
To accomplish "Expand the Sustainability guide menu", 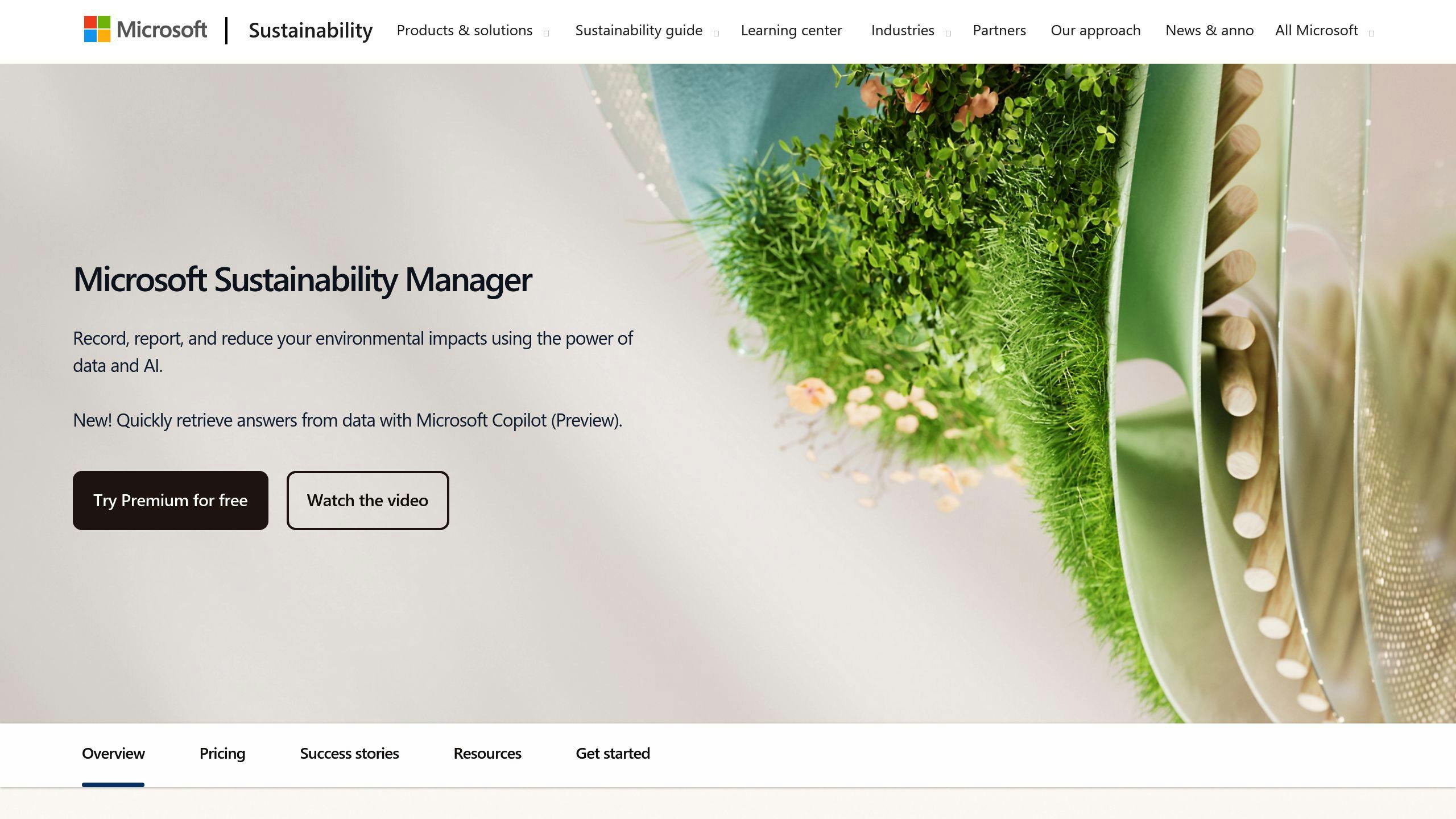I will (647, 30).
